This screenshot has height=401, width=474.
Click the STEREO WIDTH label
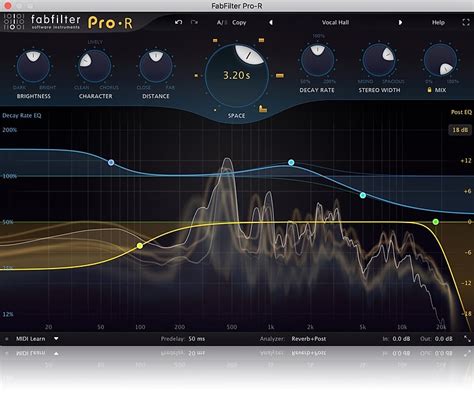(x=379, y=90)
